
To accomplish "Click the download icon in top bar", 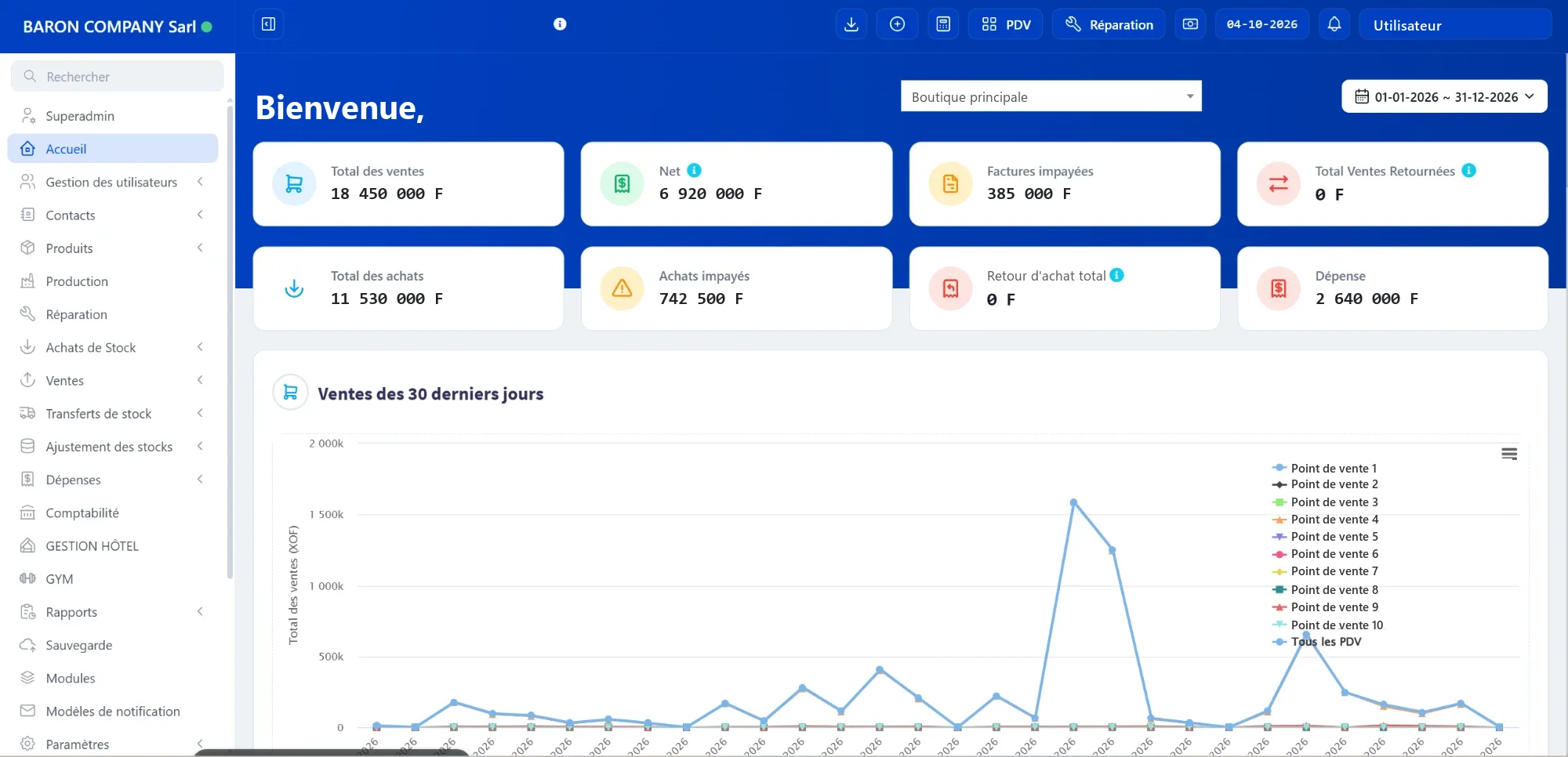I will (x=851, y=24).
